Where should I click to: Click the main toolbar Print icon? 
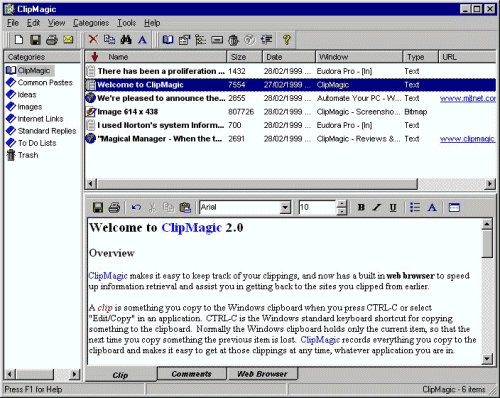click(52, 40)
